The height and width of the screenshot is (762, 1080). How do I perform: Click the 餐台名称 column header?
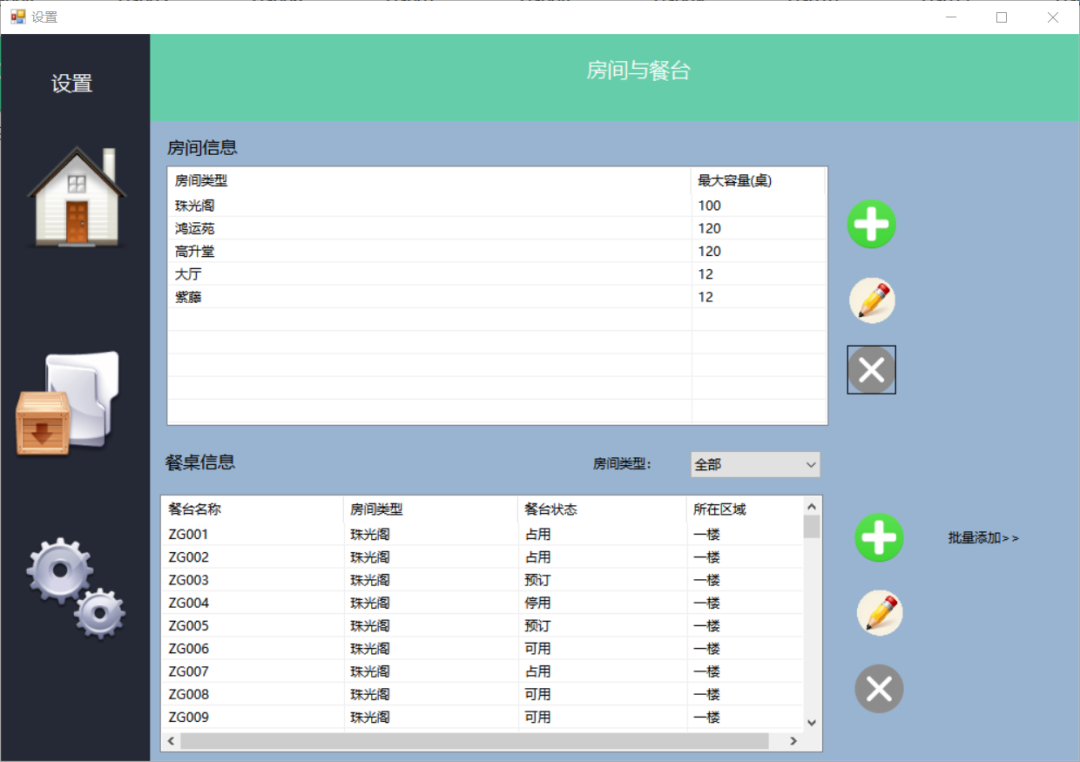coord(252,510)
